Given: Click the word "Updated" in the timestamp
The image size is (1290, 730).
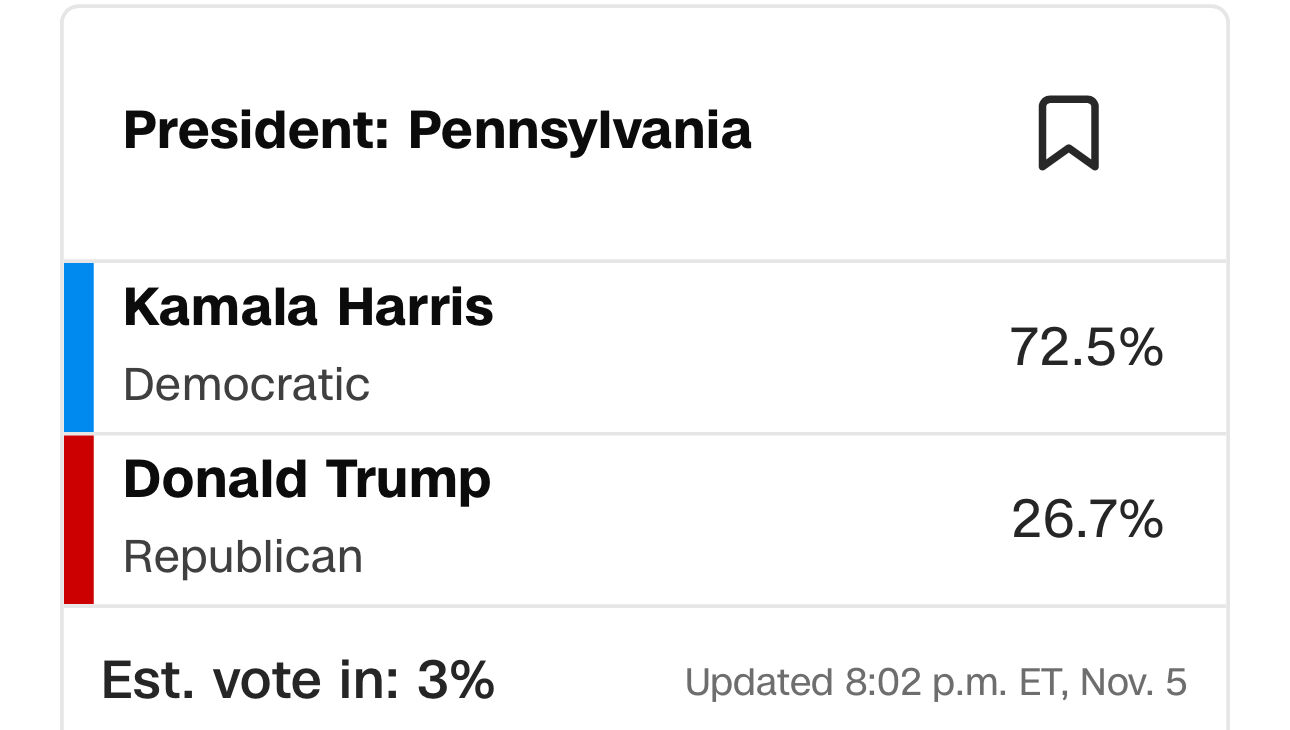Looking at the screenshot, I should click(758, 683).
